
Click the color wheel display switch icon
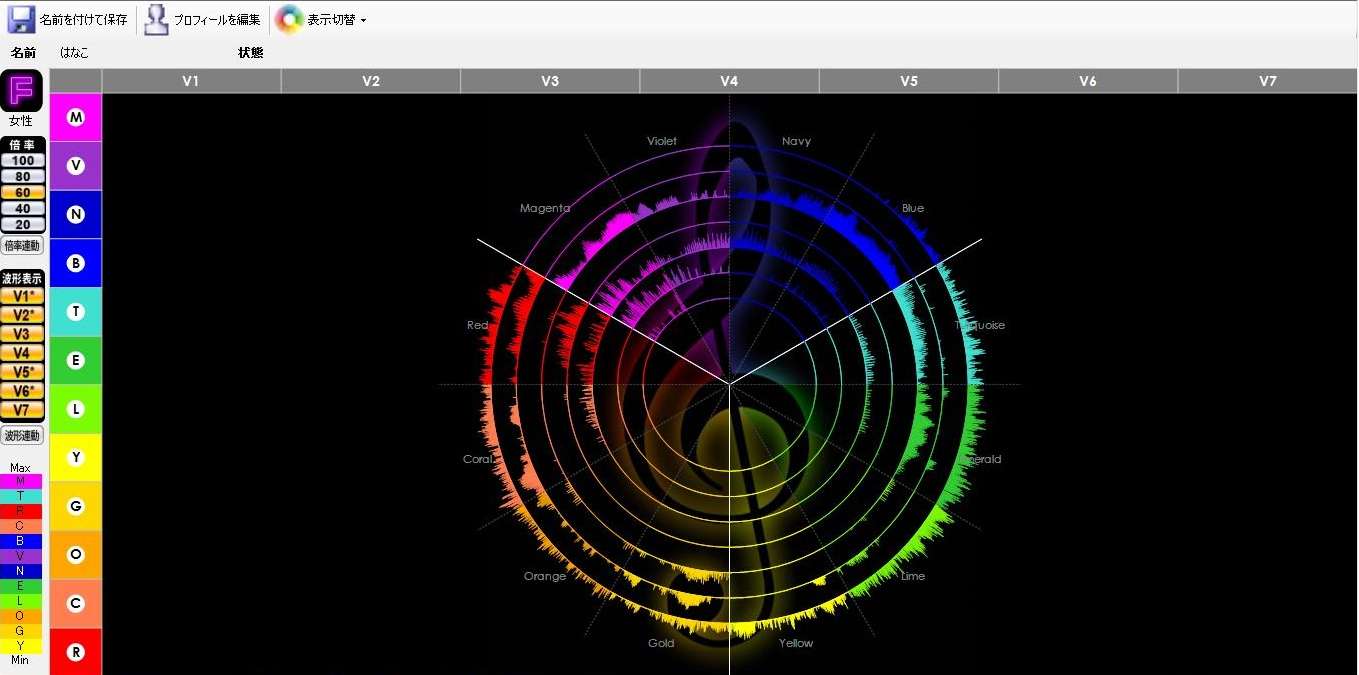click(289, 19)
